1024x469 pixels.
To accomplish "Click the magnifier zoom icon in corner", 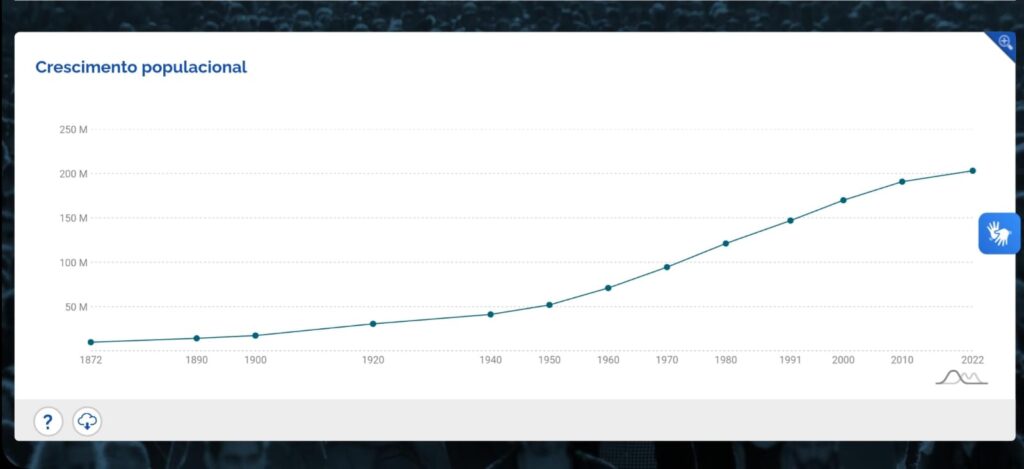I will coord(1005,42).
